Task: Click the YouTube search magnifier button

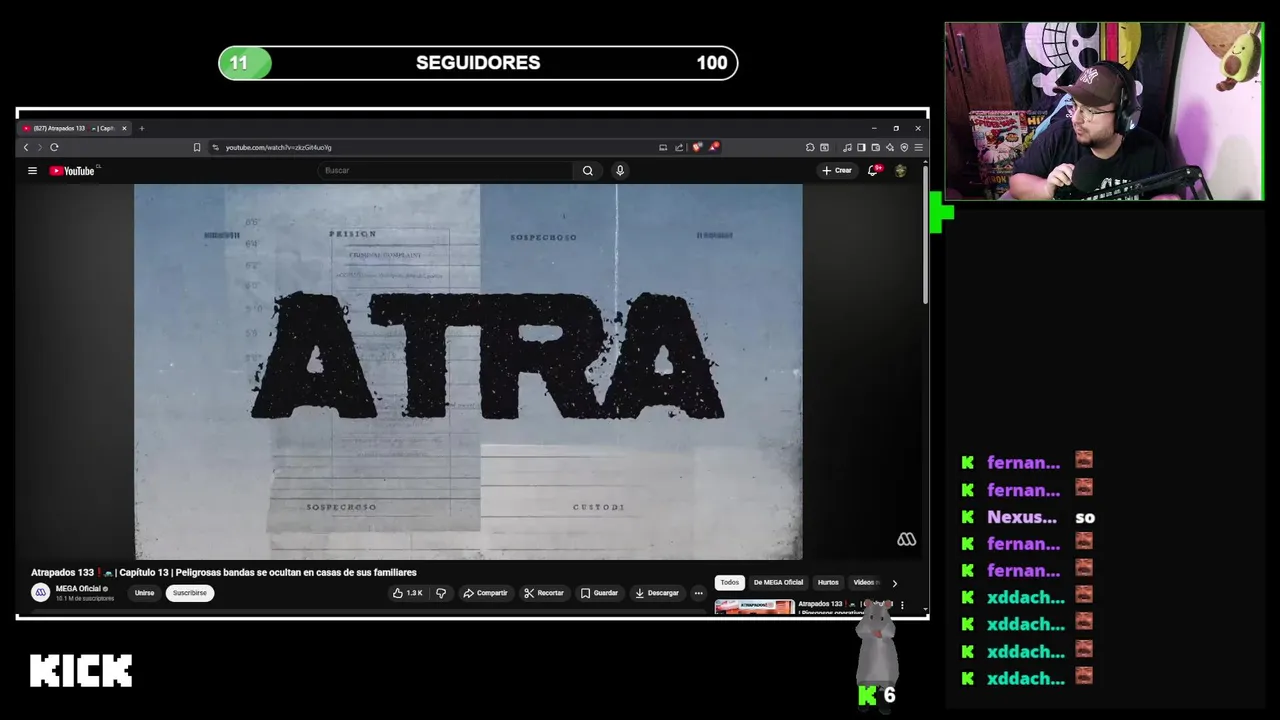Action: [588, 171]
